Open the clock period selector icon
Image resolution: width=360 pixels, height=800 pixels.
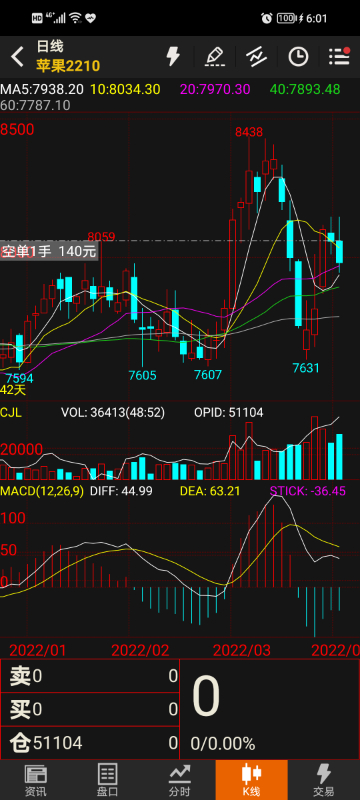pyautogui.click(x=298, y=57)
